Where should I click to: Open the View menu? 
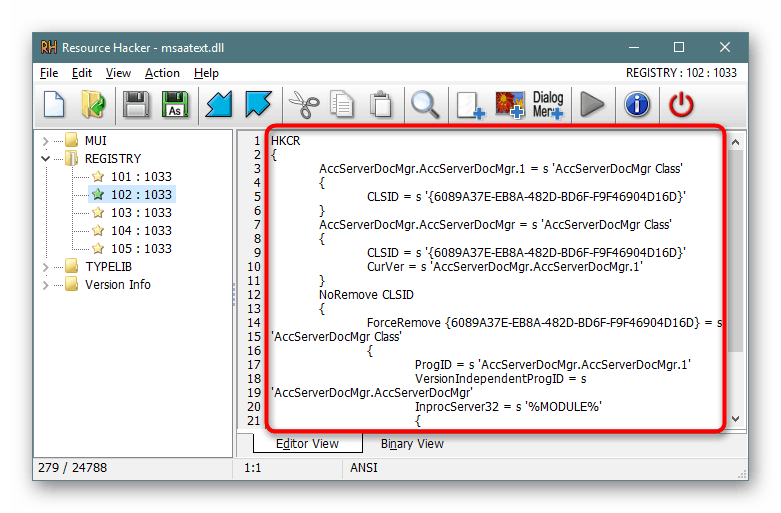coord(118,73)
